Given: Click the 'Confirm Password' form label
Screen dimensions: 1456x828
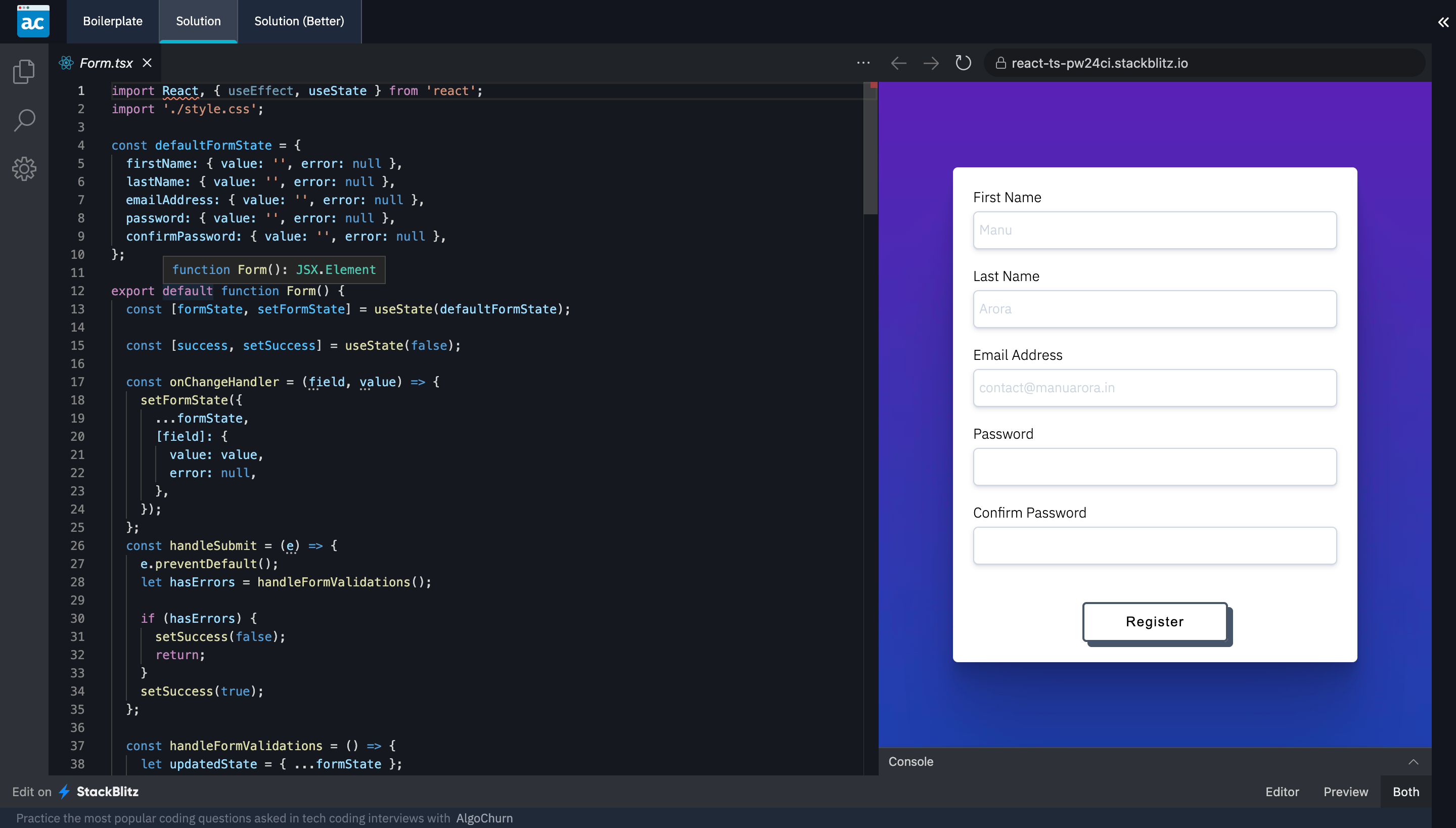Looking at the screenshot, I should 1029,513.
